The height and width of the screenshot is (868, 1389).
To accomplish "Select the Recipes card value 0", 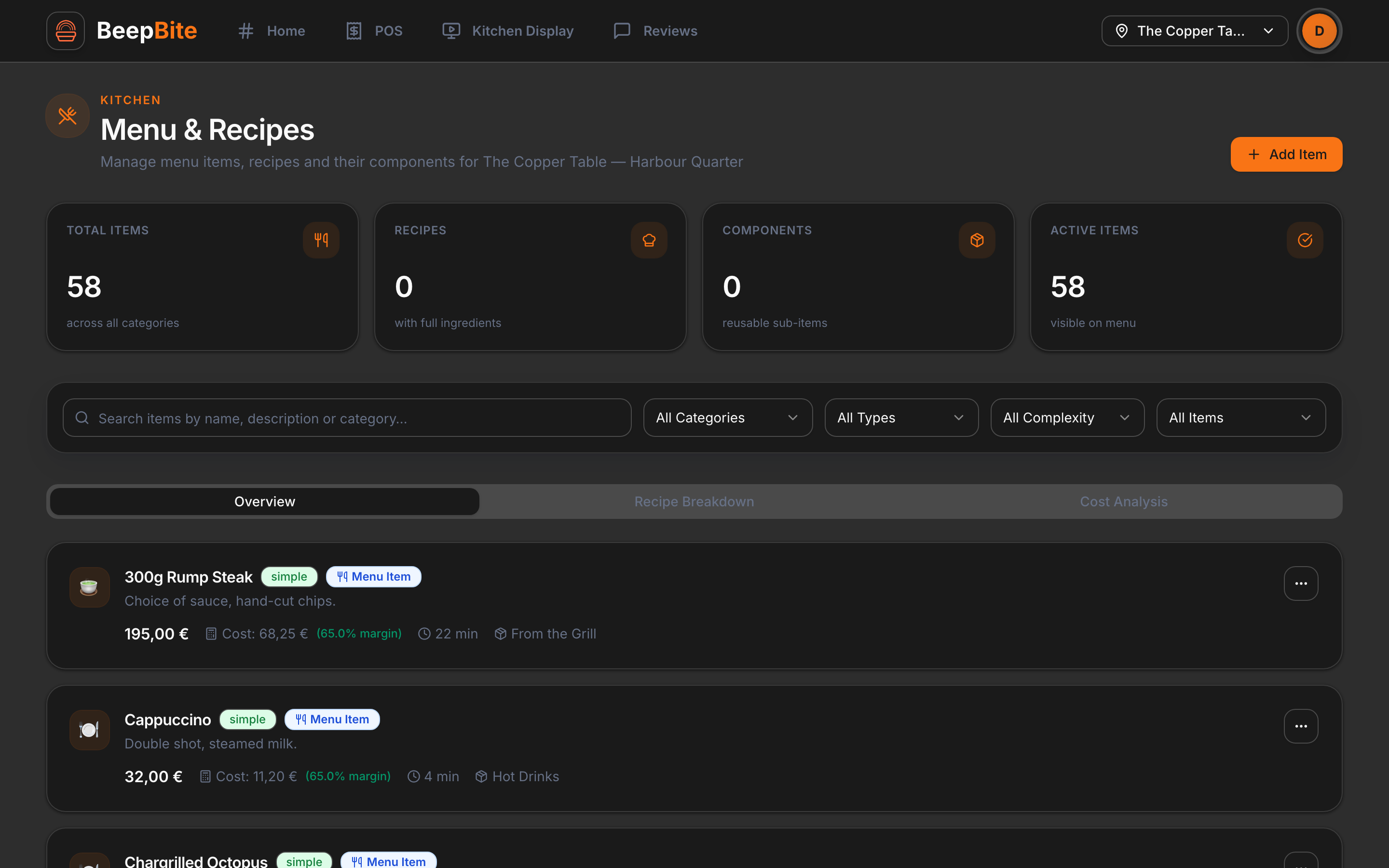I will point(404,286).
